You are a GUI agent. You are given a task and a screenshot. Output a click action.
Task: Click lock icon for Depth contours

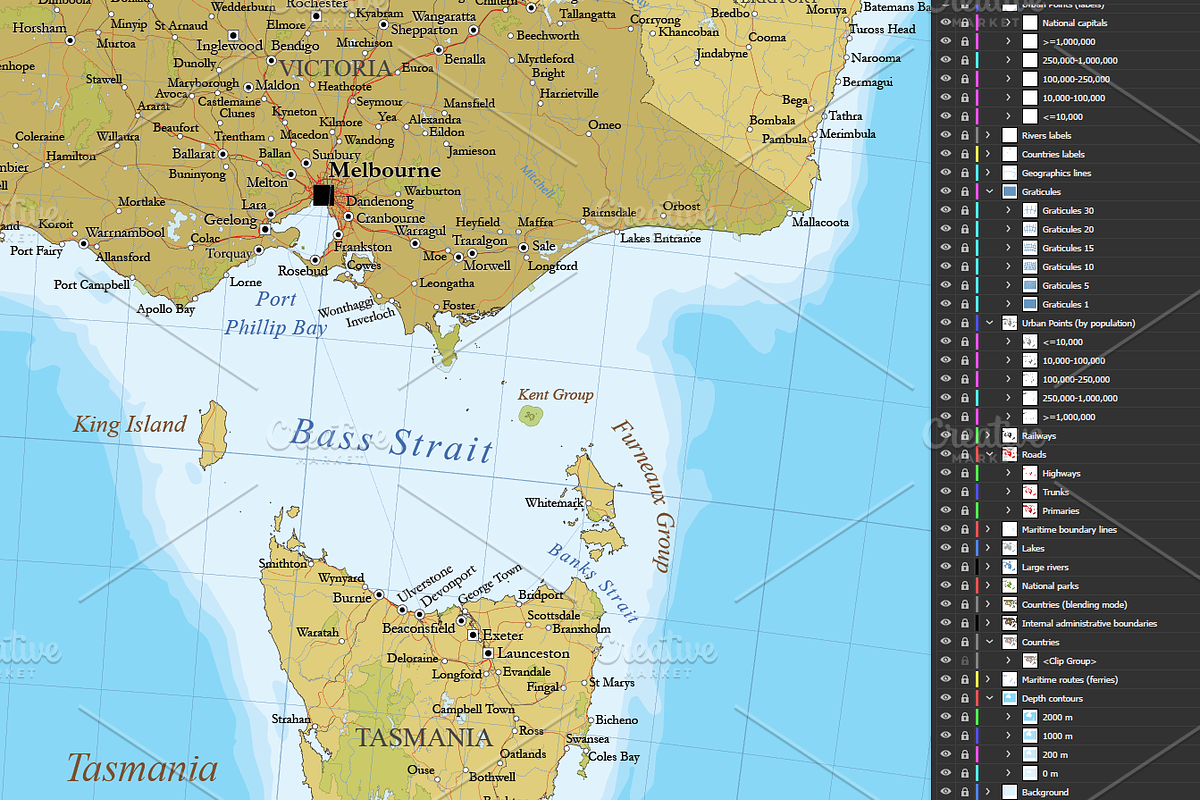click(x=964, y=698)
